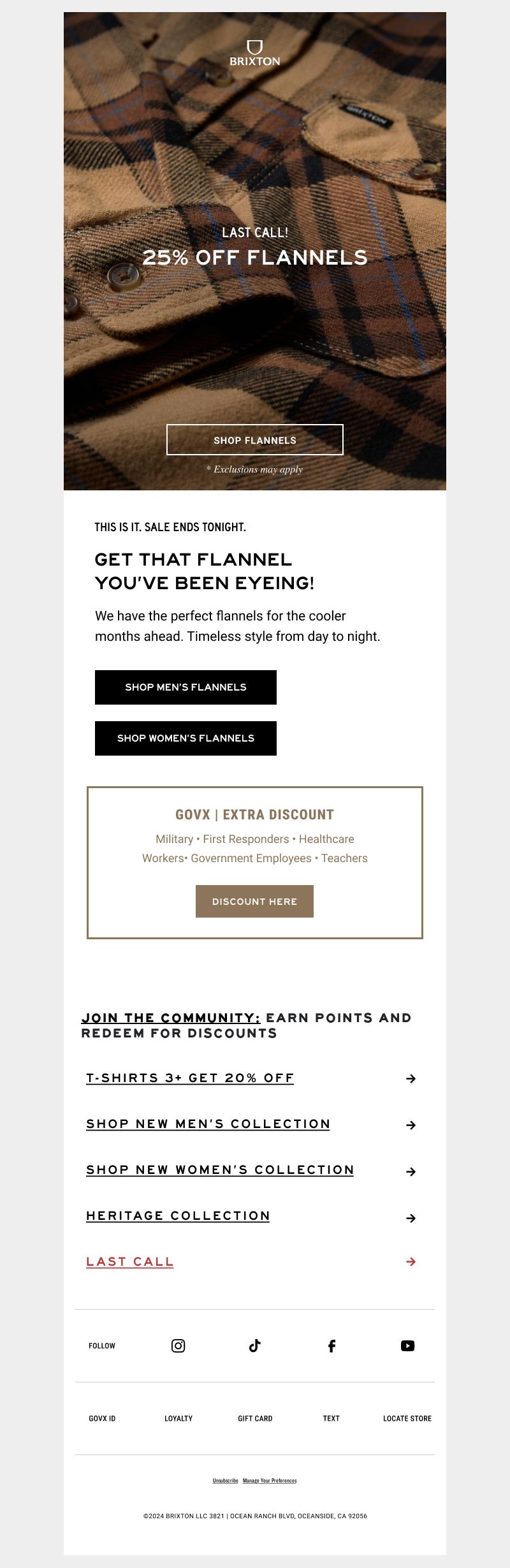This screenshot has width=510, height=1568.
Task: Open Shop New Men's Collection link
Action: coord(208,1124)
